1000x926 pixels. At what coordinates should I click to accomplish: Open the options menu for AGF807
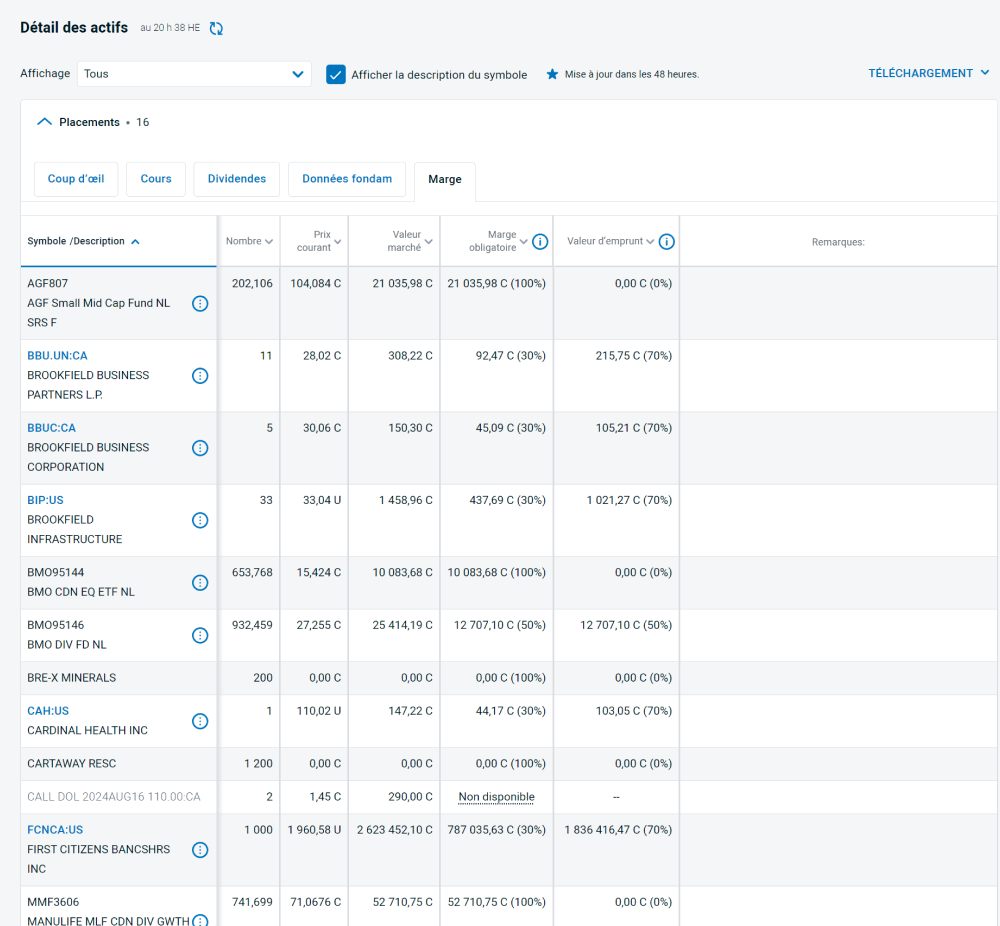pos(200,303)
